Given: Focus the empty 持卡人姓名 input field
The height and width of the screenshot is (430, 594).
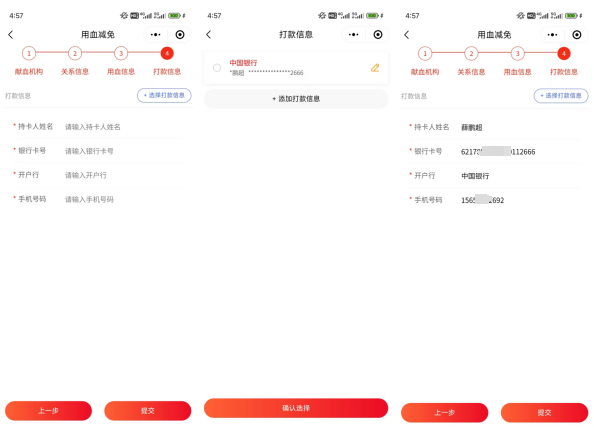Looking at the screenshot, I should pyautogui.click(x=123, y=127).
